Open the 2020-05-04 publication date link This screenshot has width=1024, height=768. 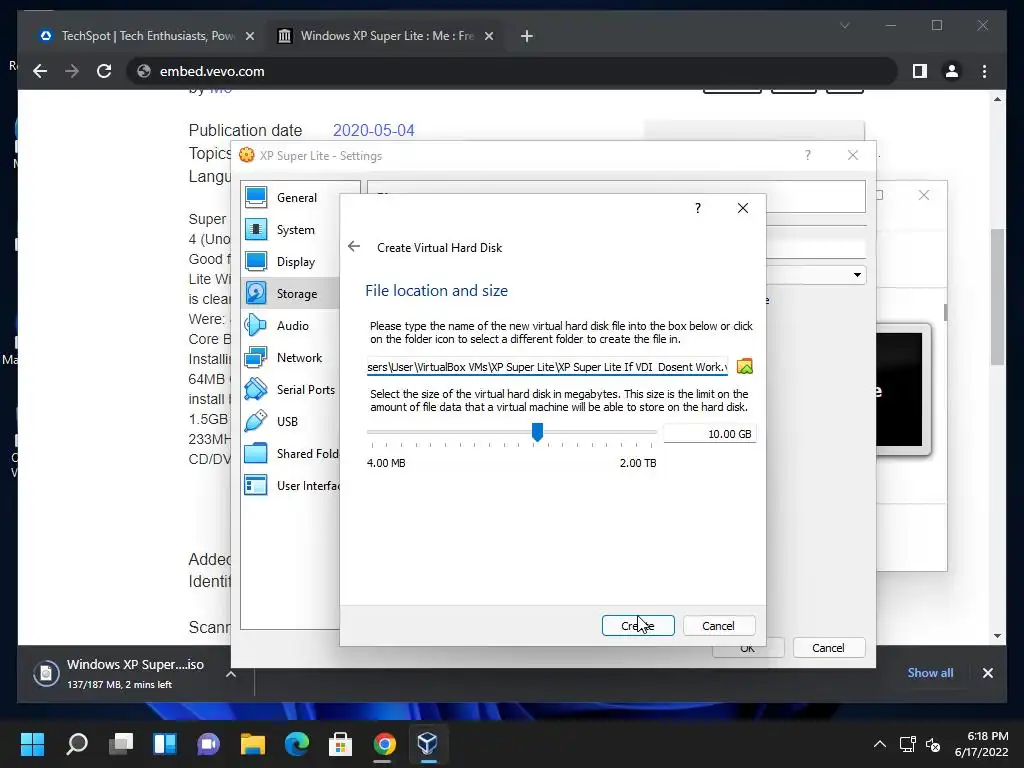[374, 131]
